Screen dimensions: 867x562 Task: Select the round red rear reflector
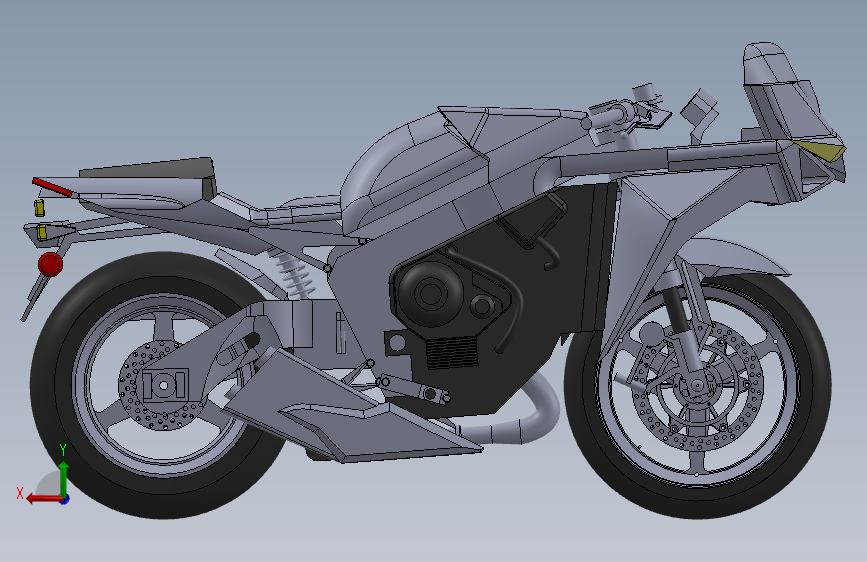tap(50, 264)
